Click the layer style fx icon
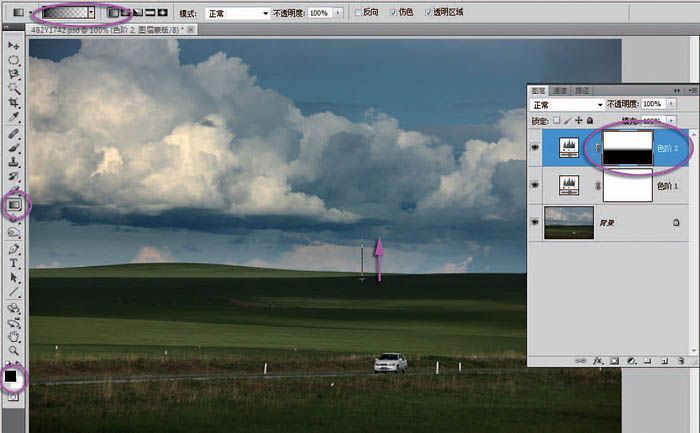The image size is (700, 433). pyautogui.click(x=596, y=359)
